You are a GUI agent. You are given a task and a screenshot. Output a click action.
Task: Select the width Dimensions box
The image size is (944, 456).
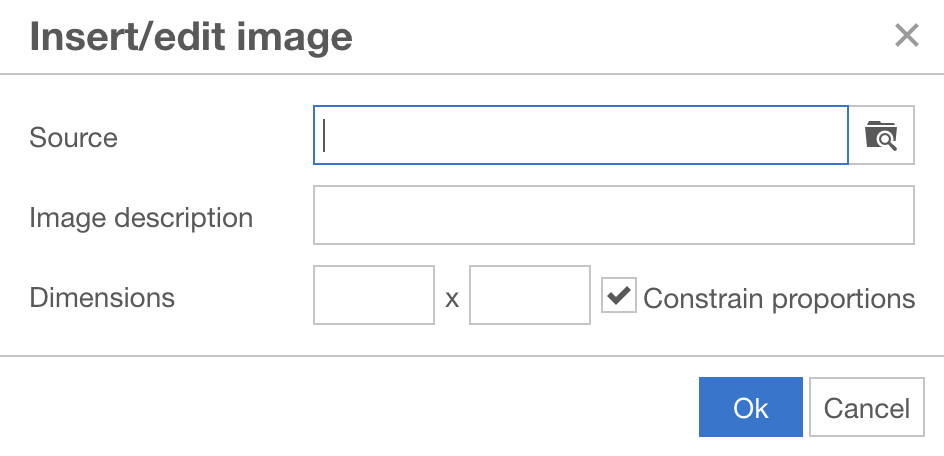pos(374,295)
